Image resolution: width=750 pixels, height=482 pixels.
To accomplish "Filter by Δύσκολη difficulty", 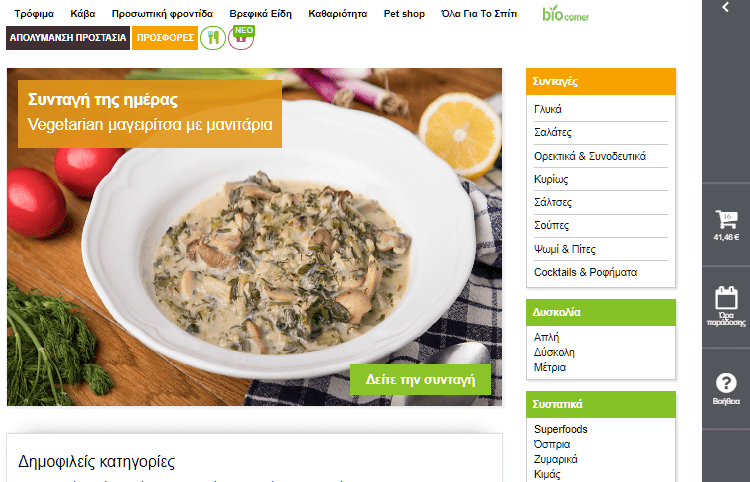I will point(554,352).
